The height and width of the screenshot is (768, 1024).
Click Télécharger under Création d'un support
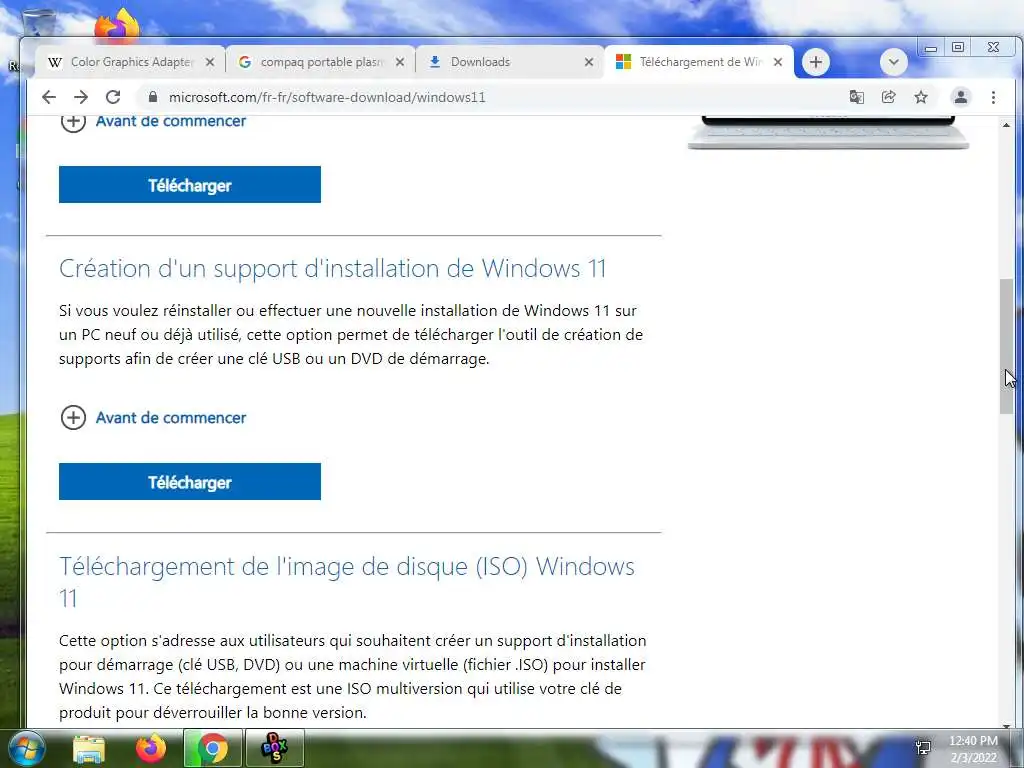click(x=189, y=482)
